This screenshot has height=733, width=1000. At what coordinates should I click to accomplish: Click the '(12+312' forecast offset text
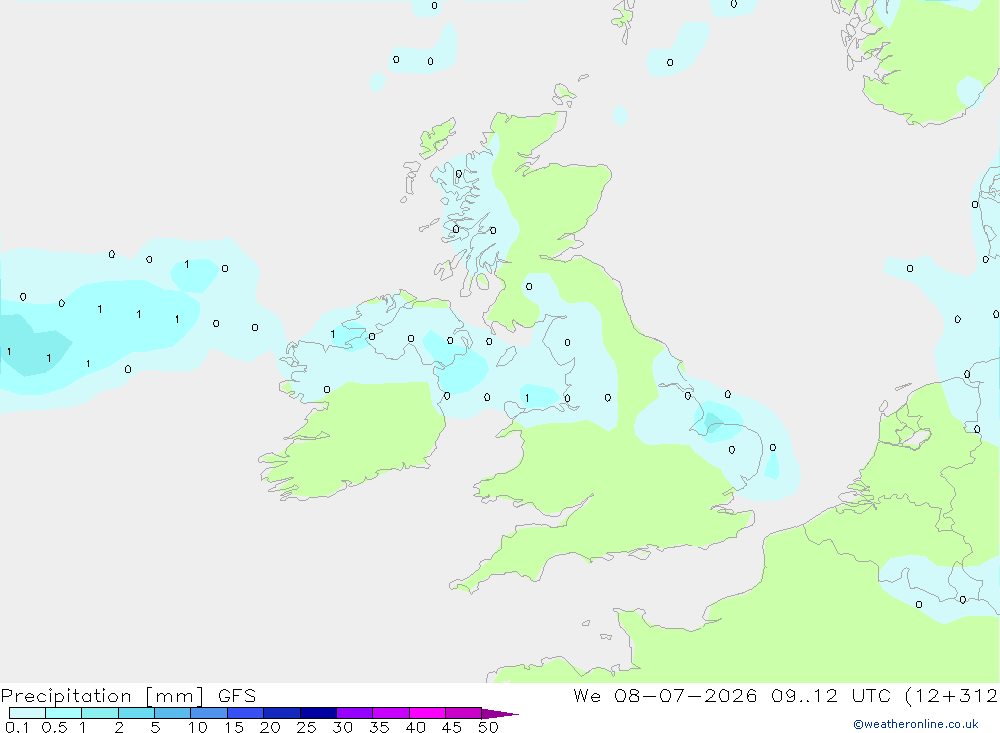pos(951,696)
